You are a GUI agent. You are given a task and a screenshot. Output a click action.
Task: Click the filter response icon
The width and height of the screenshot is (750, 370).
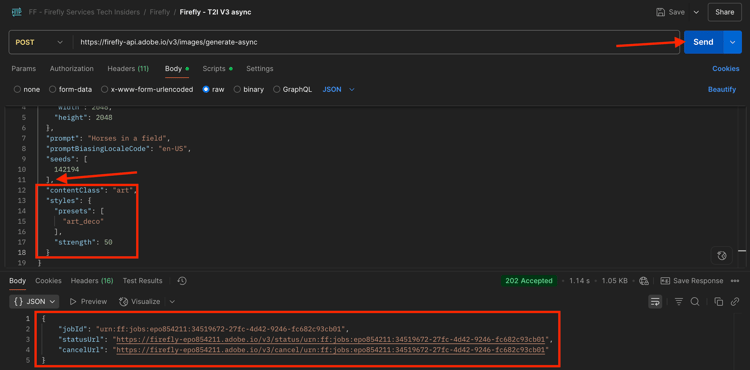(x=679, y=302)
